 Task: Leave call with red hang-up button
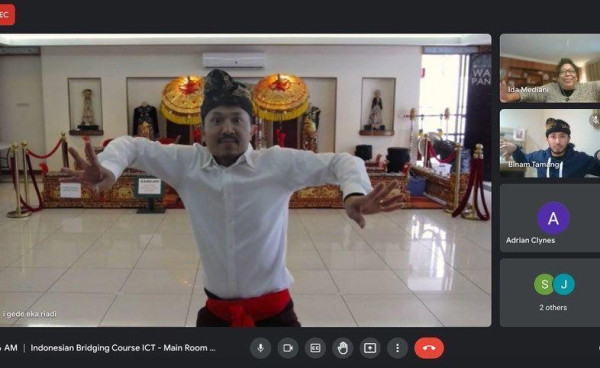point(429,348)
